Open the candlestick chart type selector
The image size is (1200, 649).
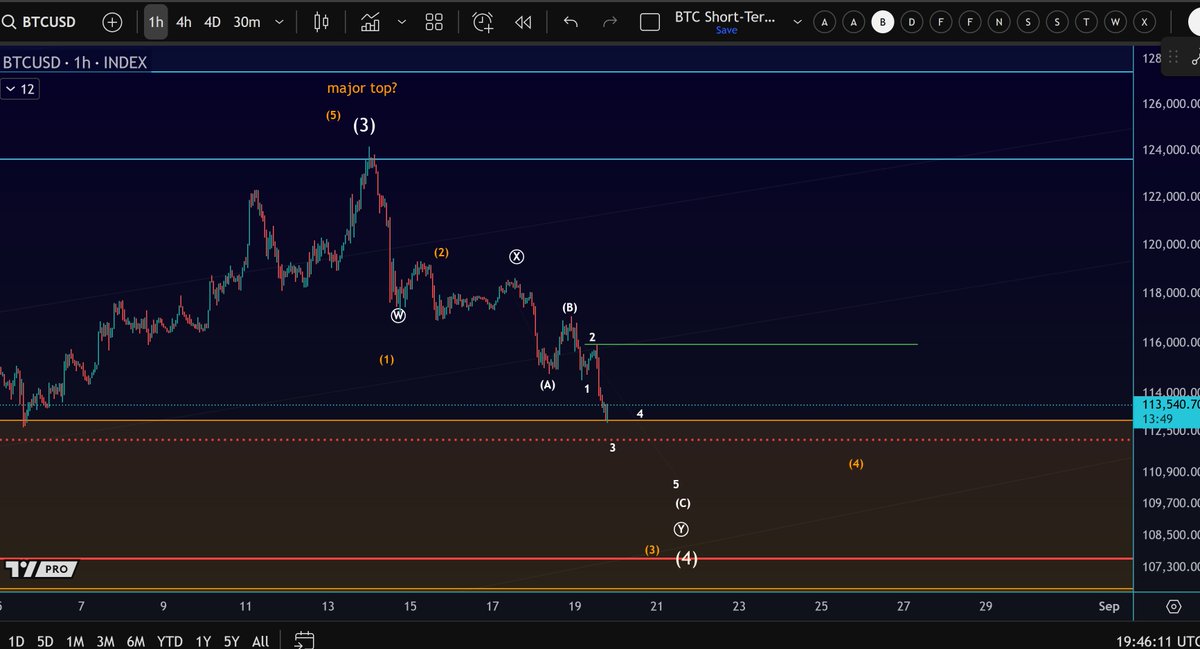(x=321, y=21)
